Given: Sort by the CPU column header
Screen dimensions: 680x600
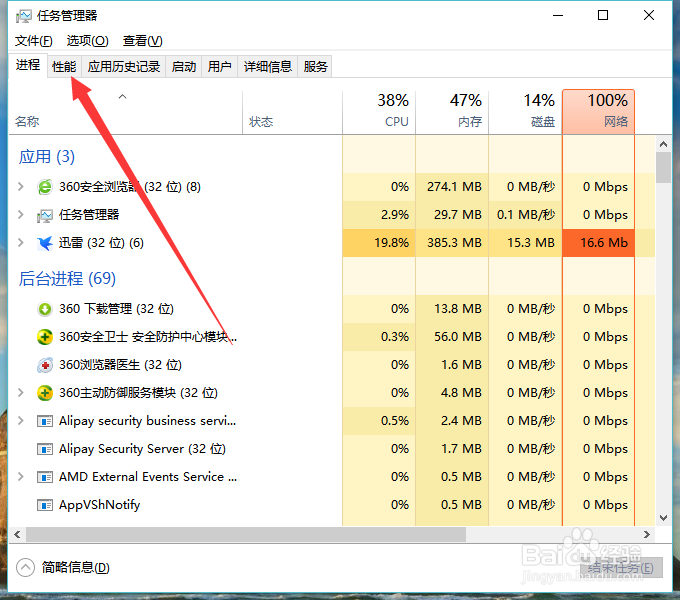Looking at the screenshot, I should pos(379,112).
